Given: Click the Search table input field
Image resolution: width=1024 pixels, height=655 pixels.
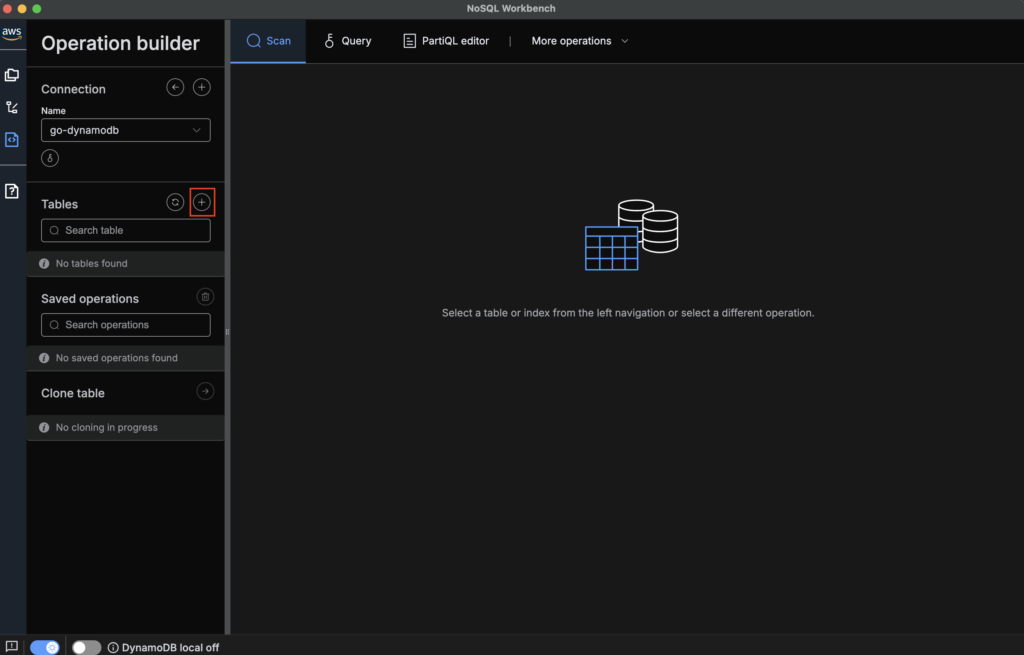Looking at the screenshot, I should pos(126,230).
